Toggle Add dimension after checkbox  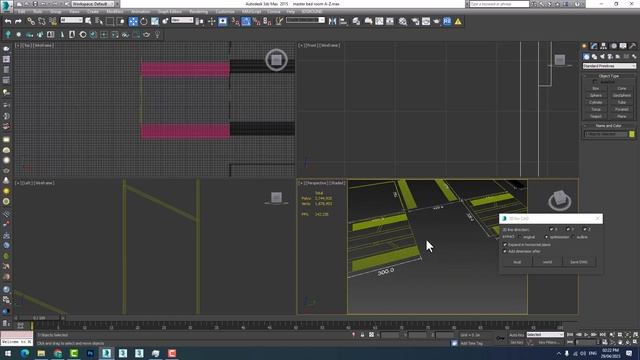click(x=505, y=251)
